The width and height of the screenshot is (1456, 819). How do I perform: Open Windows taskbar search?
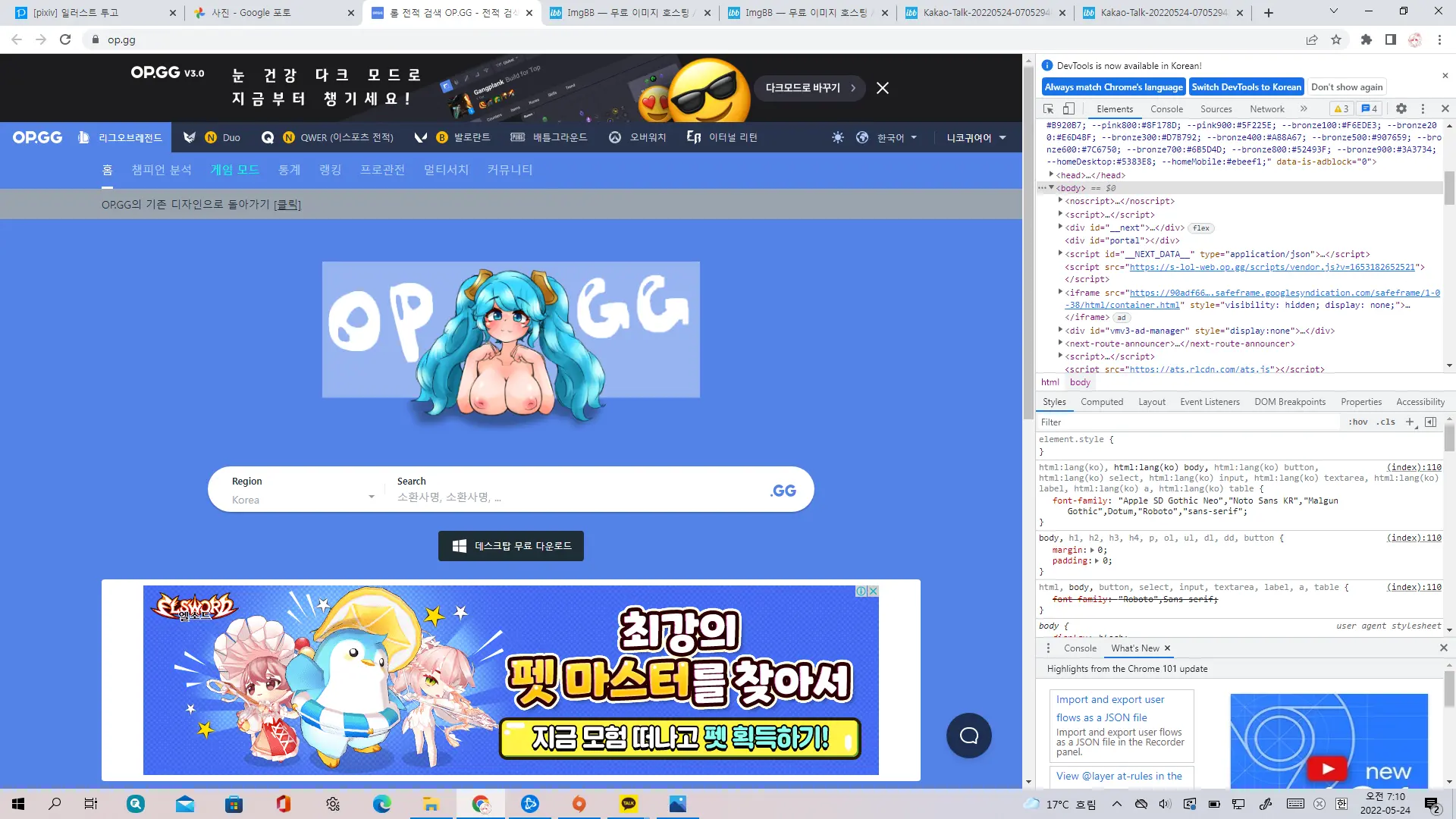[55, 804]
